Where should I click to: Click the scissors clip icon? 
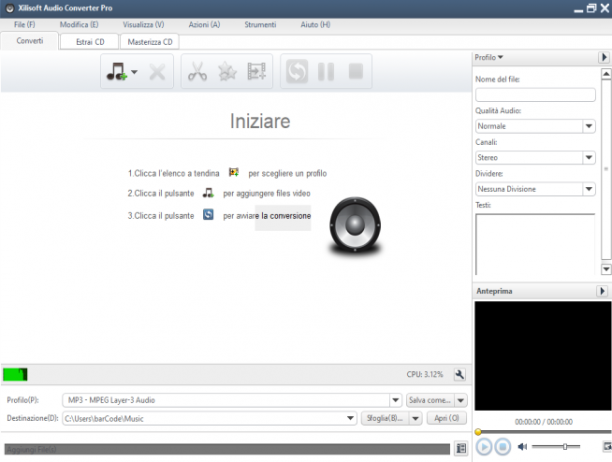pyautogui.click(x=197, y=72)
